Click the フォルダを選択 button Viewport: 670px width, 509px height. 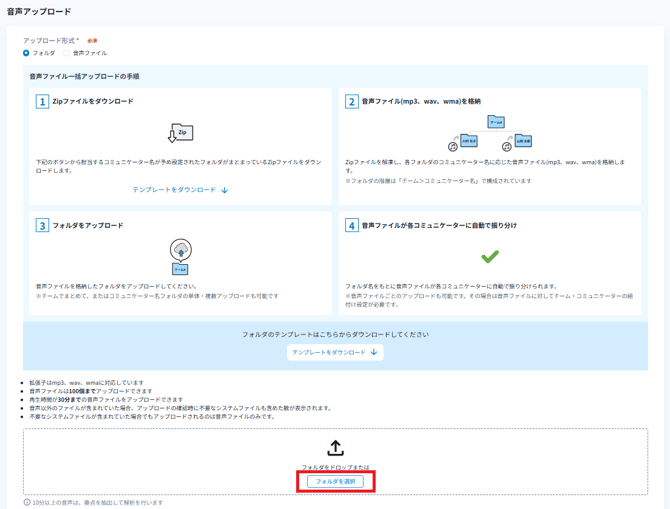click(x=335, y=481)
